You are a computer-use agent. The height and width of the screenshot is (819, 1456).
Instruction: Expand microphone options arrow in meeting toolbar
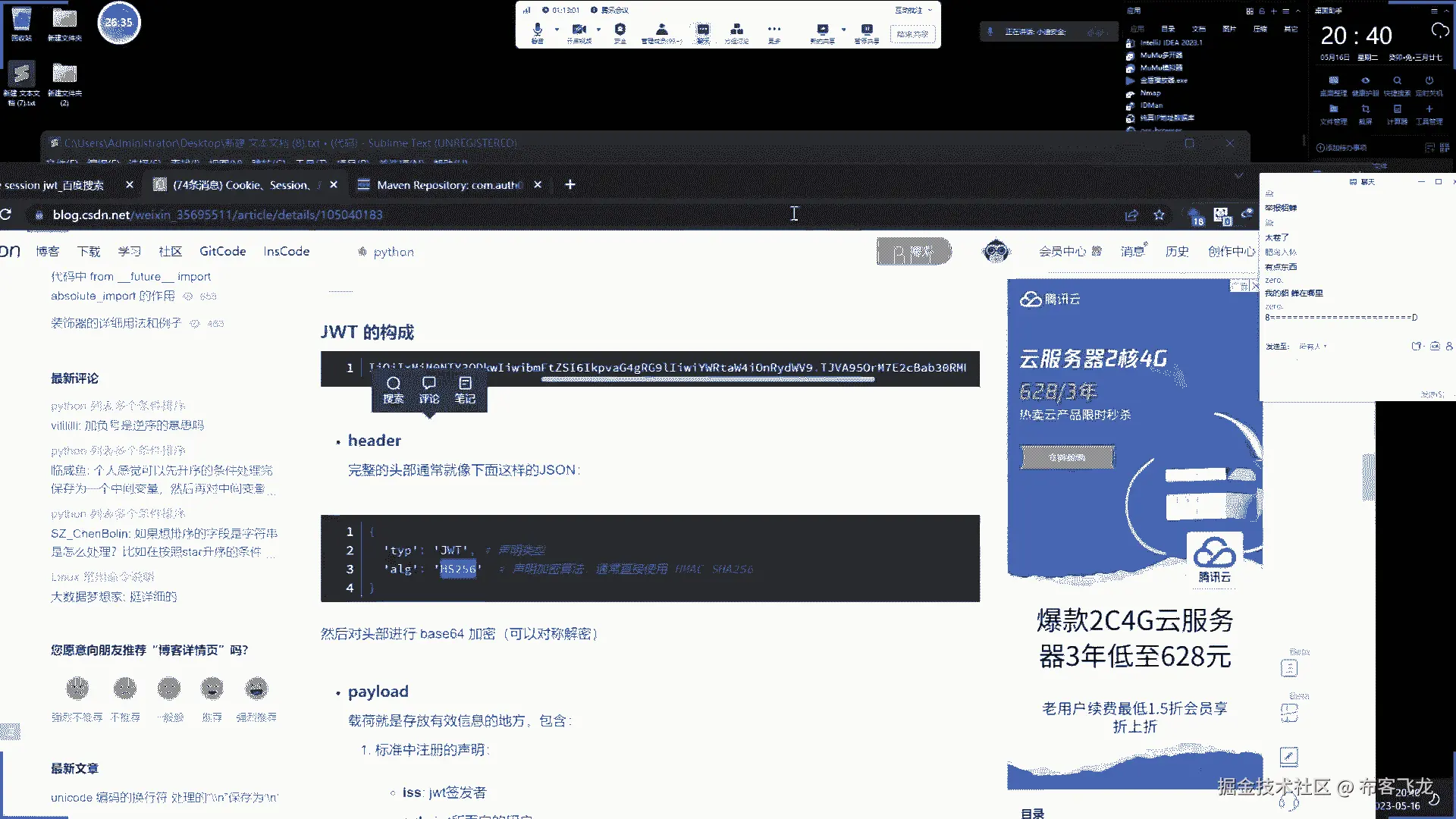click(557, 30)
